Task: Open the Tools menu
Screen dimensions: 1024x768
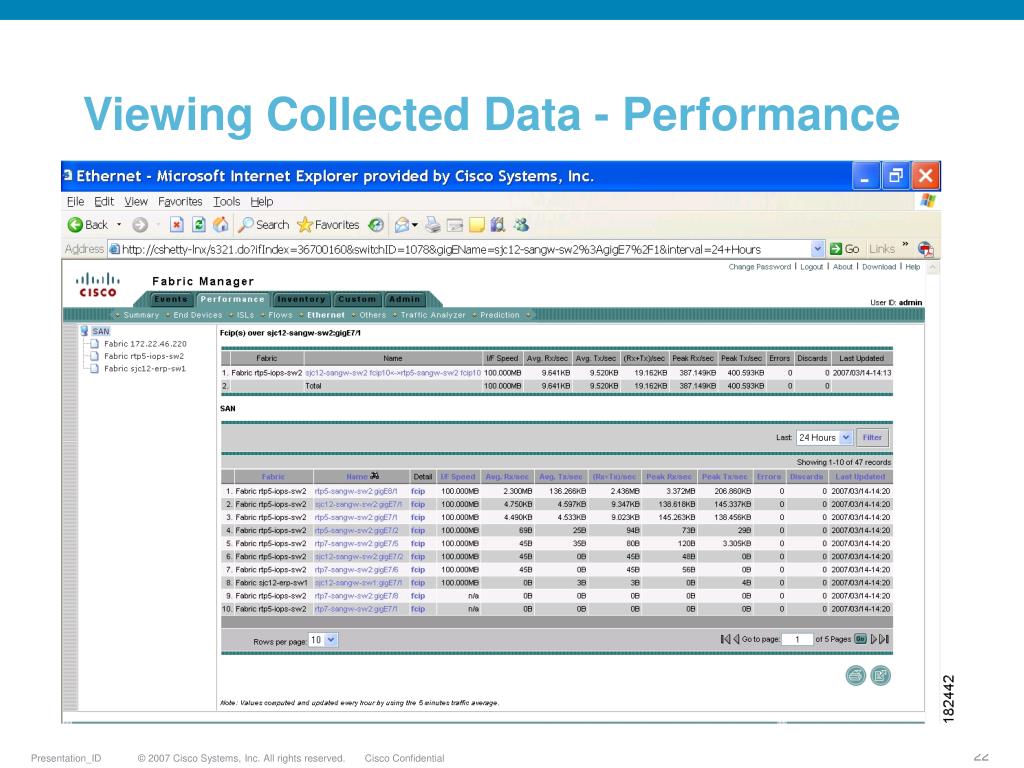Action: click(227, 202)
